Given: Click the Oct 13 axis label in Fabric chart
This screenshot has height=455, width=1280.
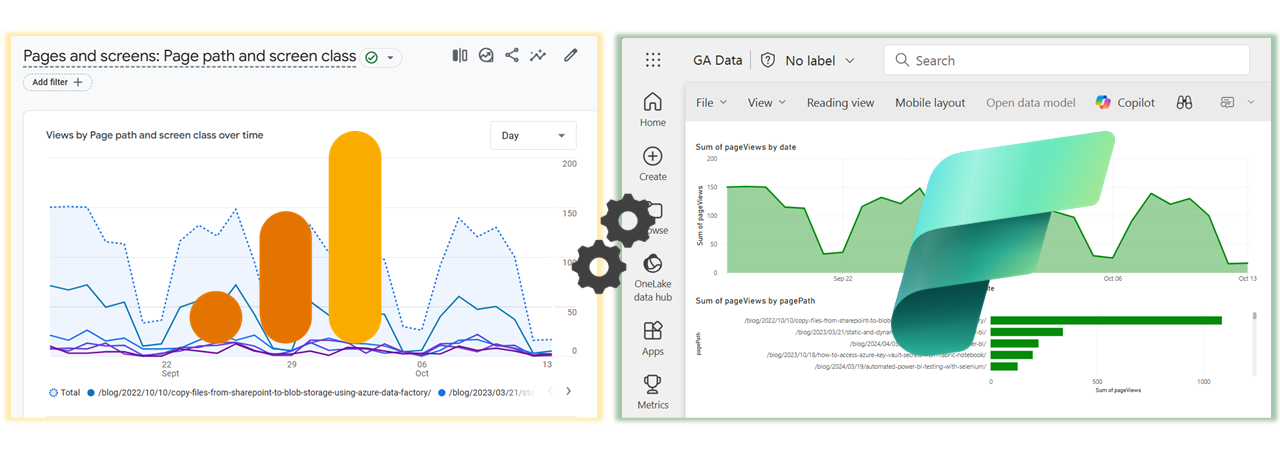Looking at the screenshot, I should (x=1246, y=279).
